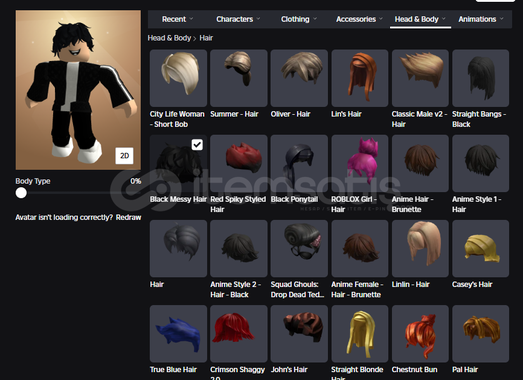Click the Redraw link
The image size is (523, 380).
point(128,217)
